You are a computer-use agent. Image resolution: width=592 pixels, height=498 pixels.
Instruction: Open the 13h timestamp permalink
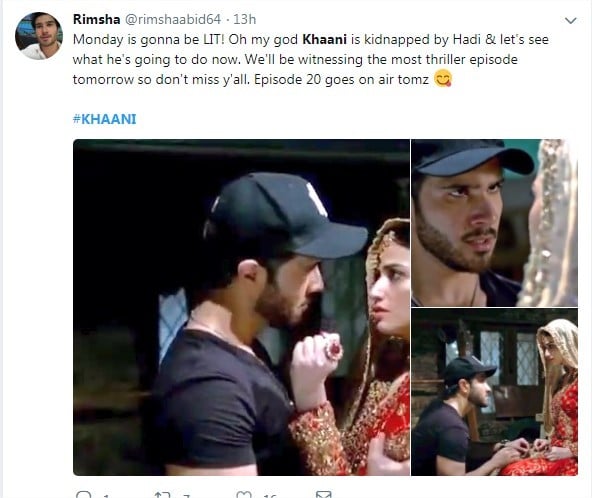click(x=244, y=19)
